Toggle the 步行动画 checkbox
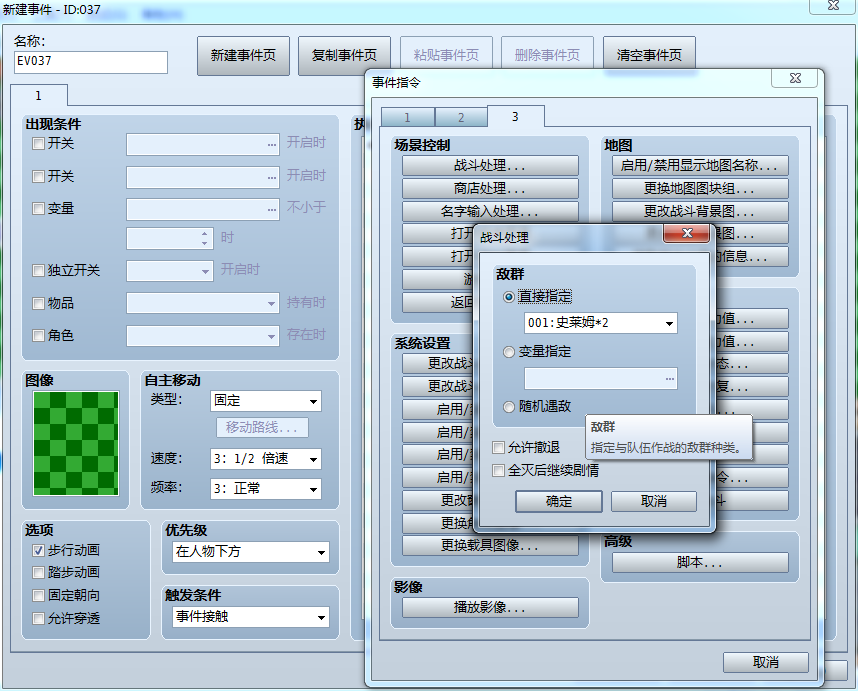The height and width of the screenshot is (691, 858). [x=38, y=550]
